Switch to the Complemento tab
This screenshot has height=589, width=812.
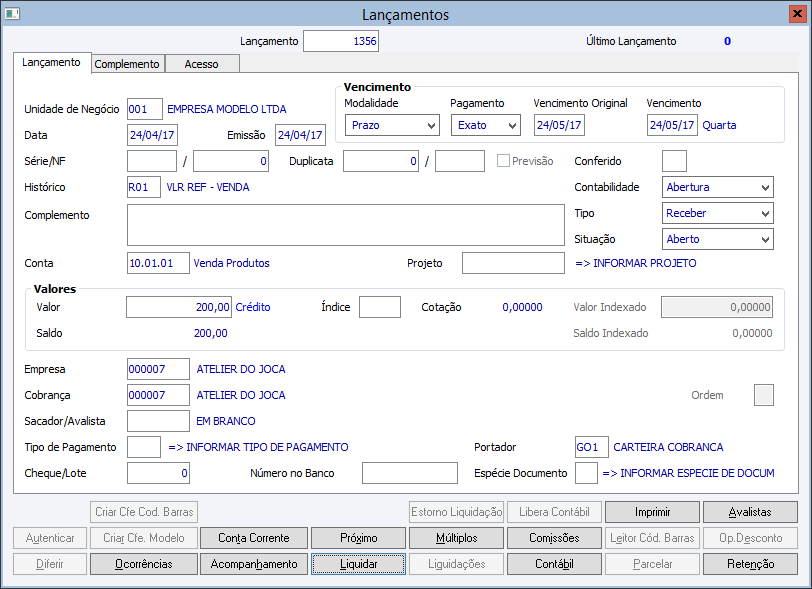coord(127,64)
